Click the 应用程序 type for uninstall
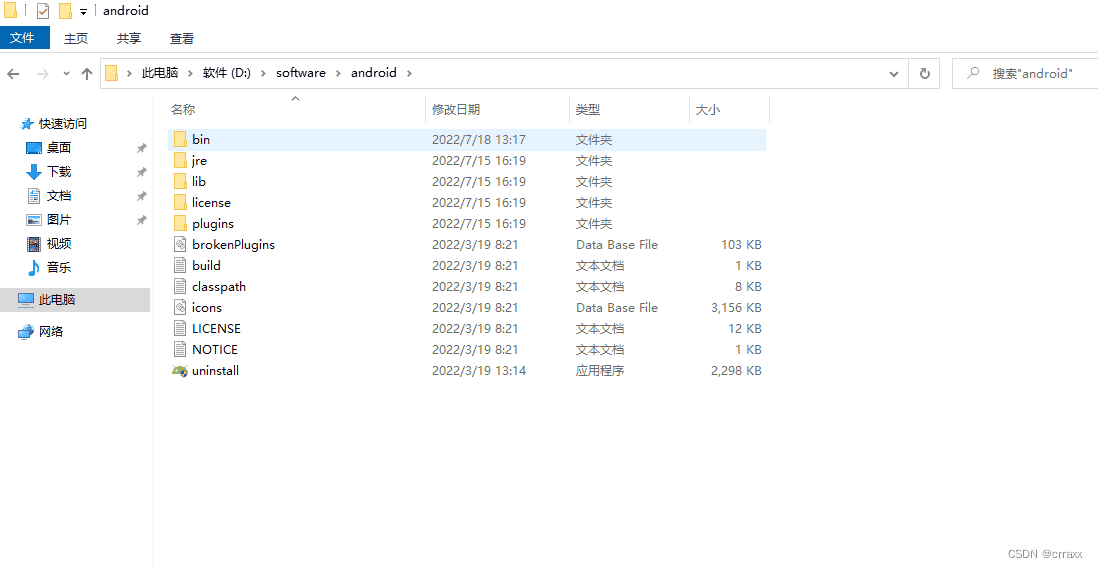 [599, 370]
